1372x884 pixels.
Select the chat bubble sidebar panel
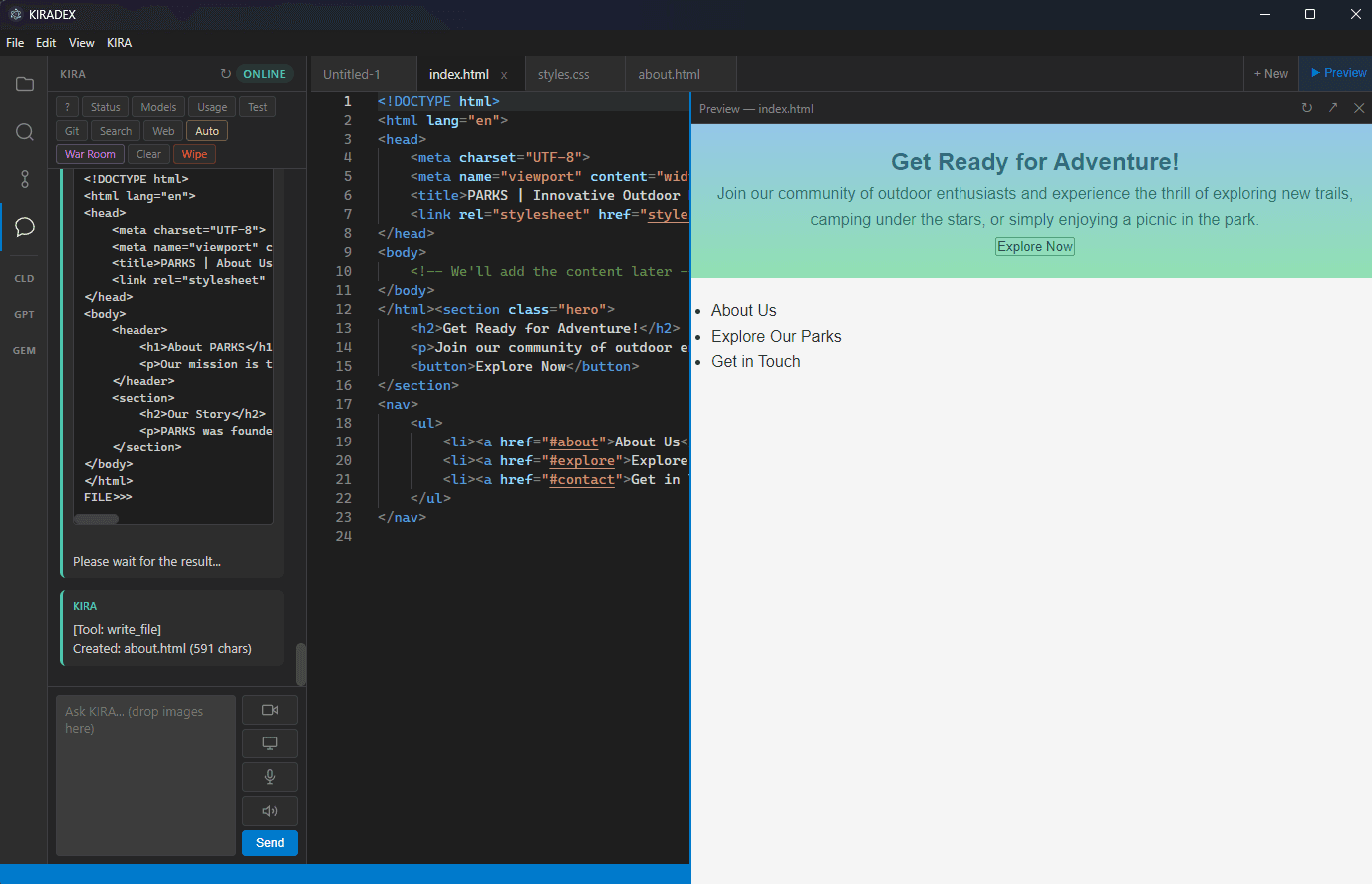pos(24,227)
